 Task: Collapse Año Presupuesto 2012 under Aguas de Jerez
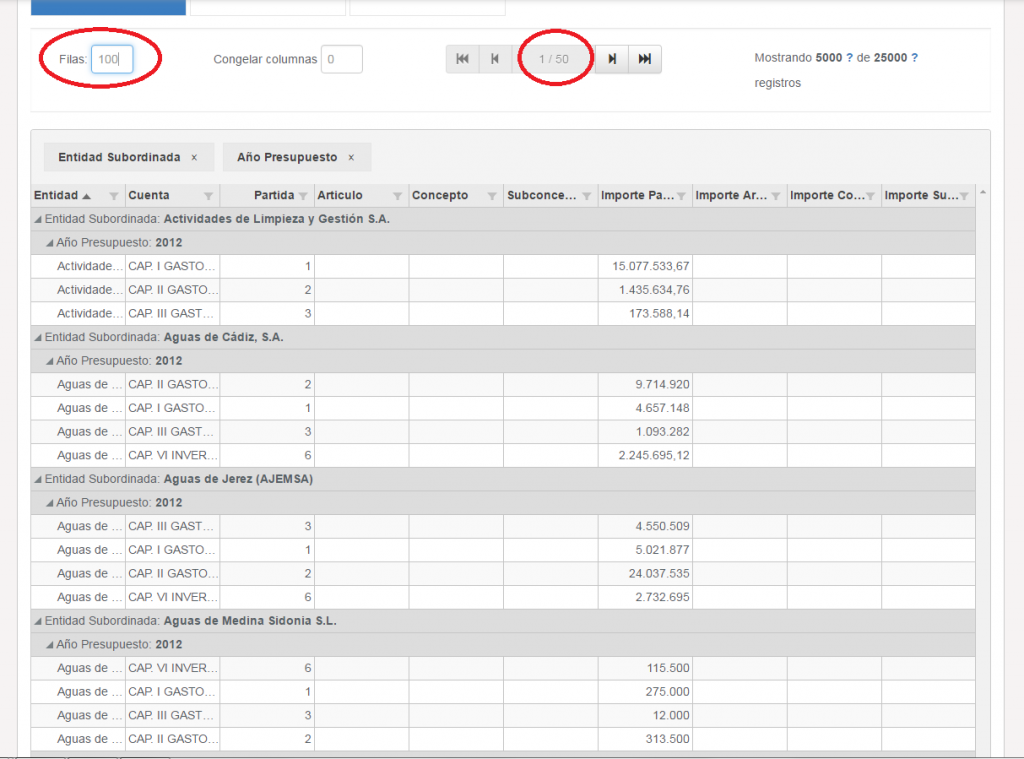(x=50, y=503)
